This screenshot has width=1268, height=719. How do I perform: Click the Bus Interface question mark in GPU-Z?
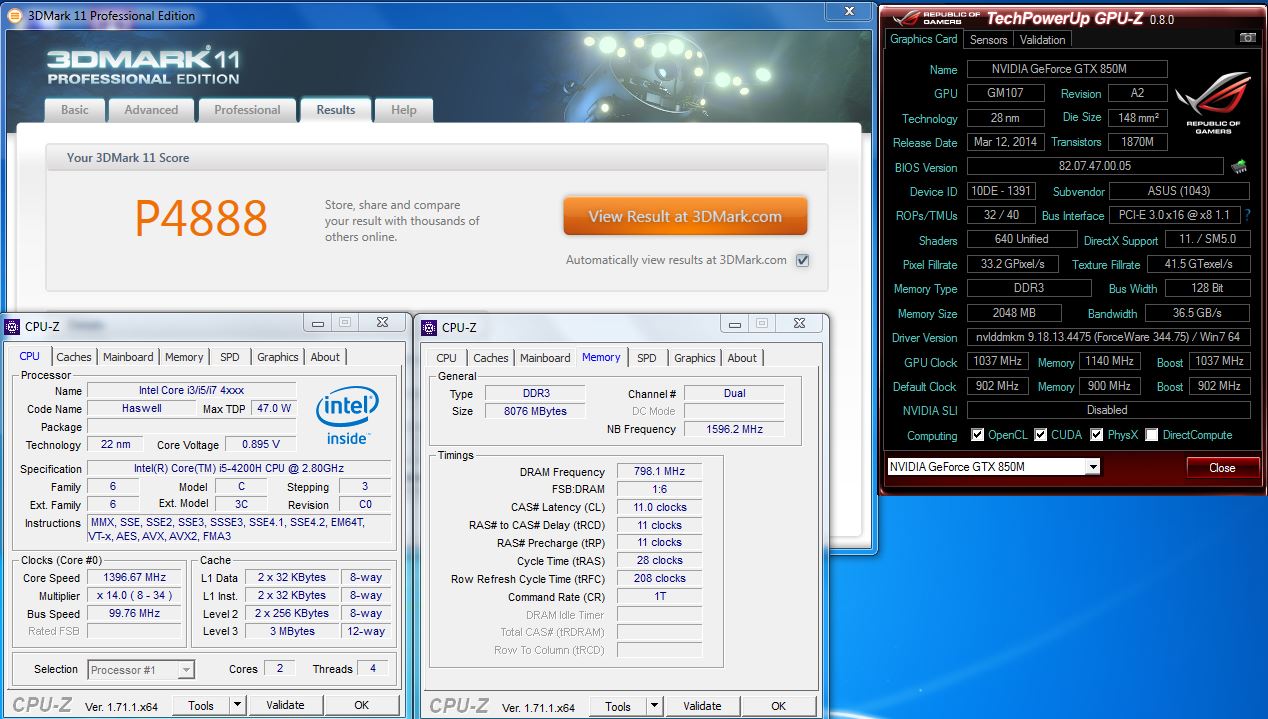[1247, 216]
